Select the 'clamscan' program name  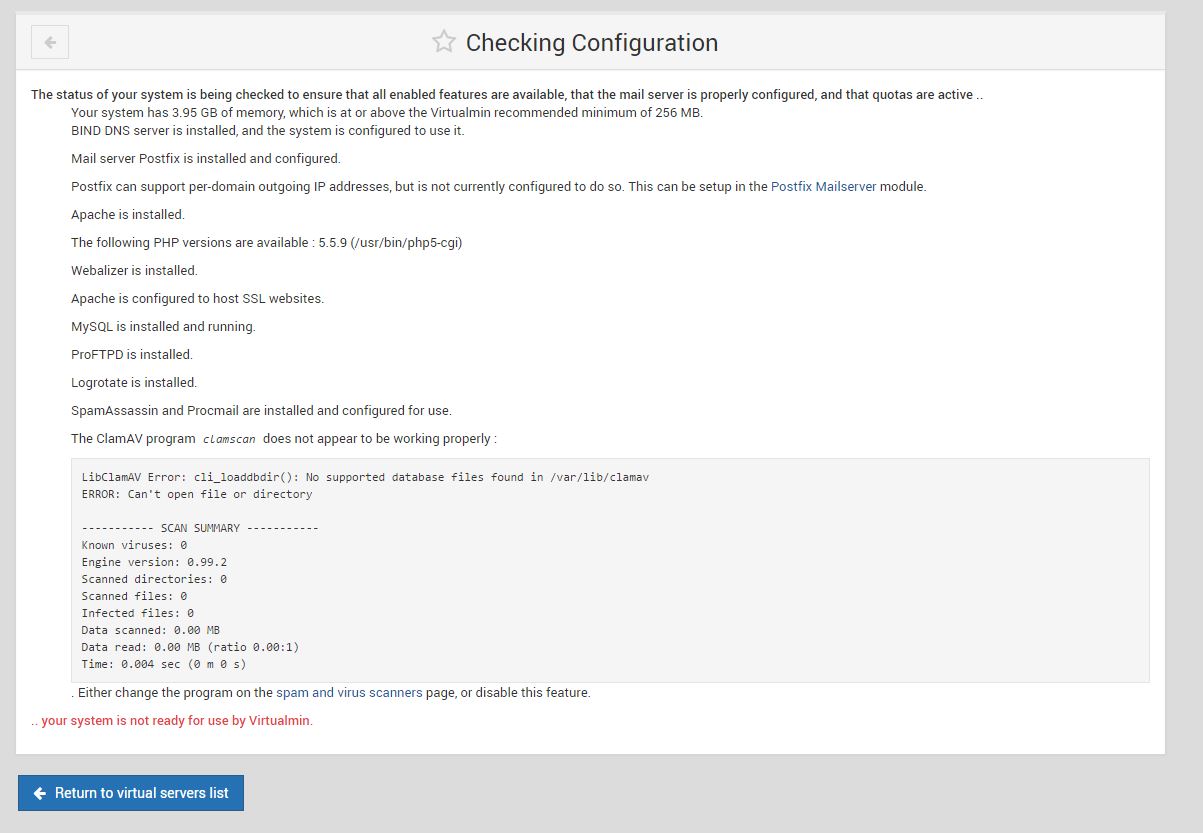pyautogui.click(x=230, y=439)
